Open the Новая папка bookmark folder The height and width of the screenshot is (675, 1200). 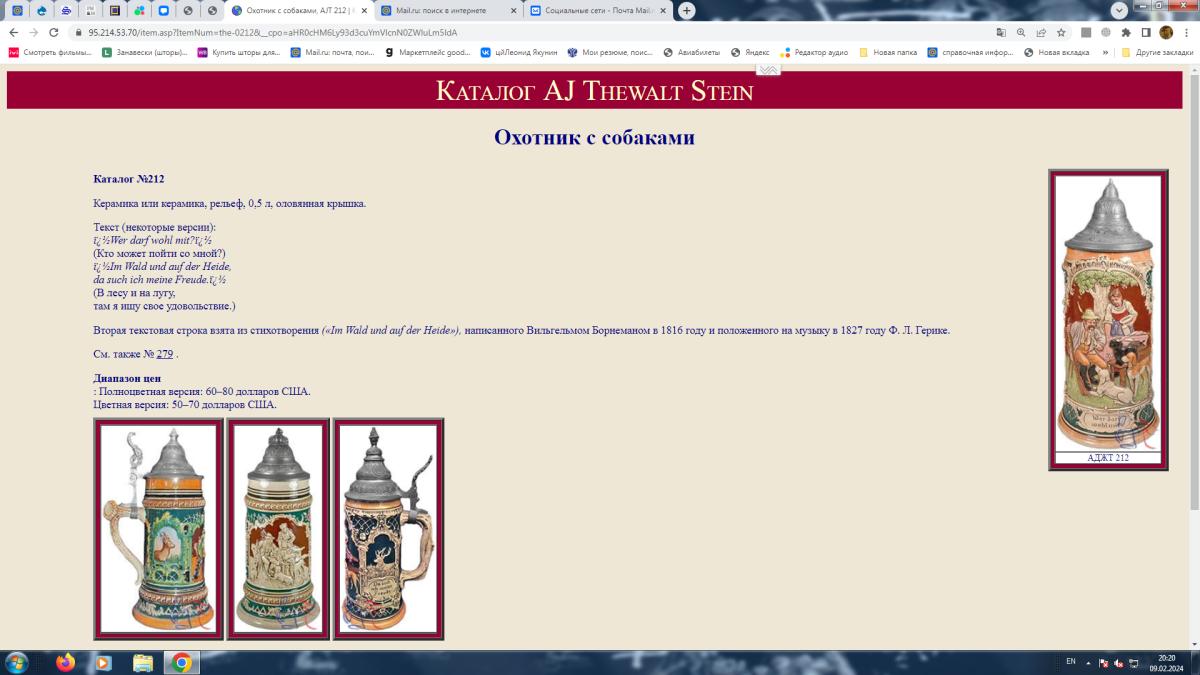pos(886,52)
